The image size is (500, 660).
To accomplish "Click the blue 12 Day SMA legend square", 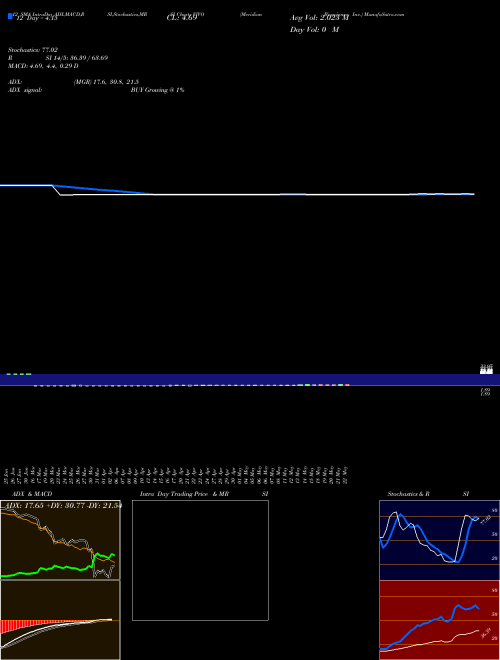I will click(11, 16).
